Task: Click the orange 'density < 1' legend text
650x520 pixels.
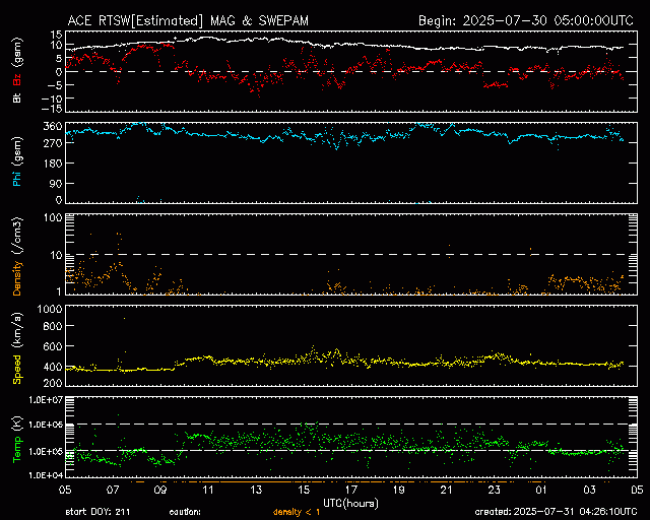Action: pyautogui.click(x=296, y=512)
